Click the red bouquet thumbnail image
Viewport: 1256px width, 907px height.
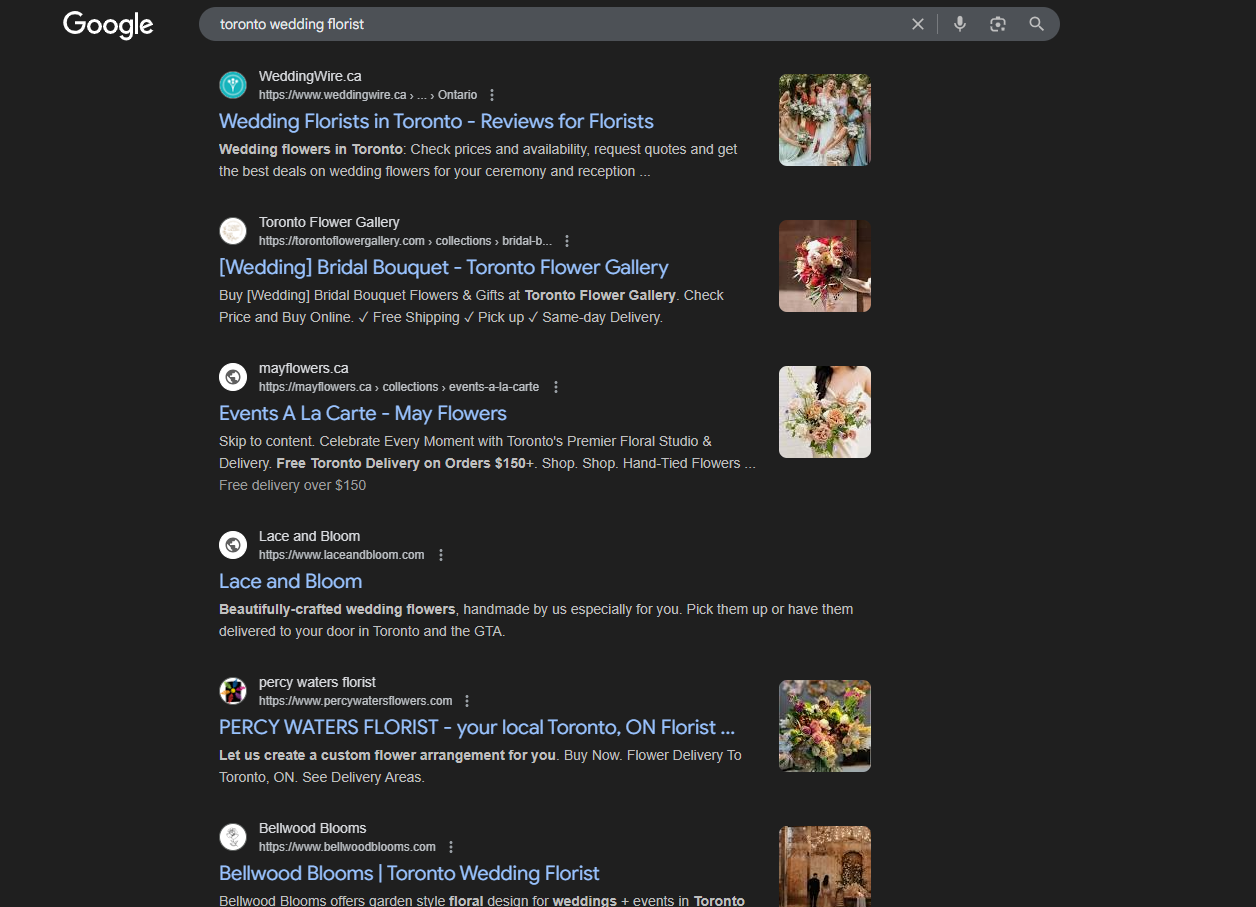coord(824,266)
